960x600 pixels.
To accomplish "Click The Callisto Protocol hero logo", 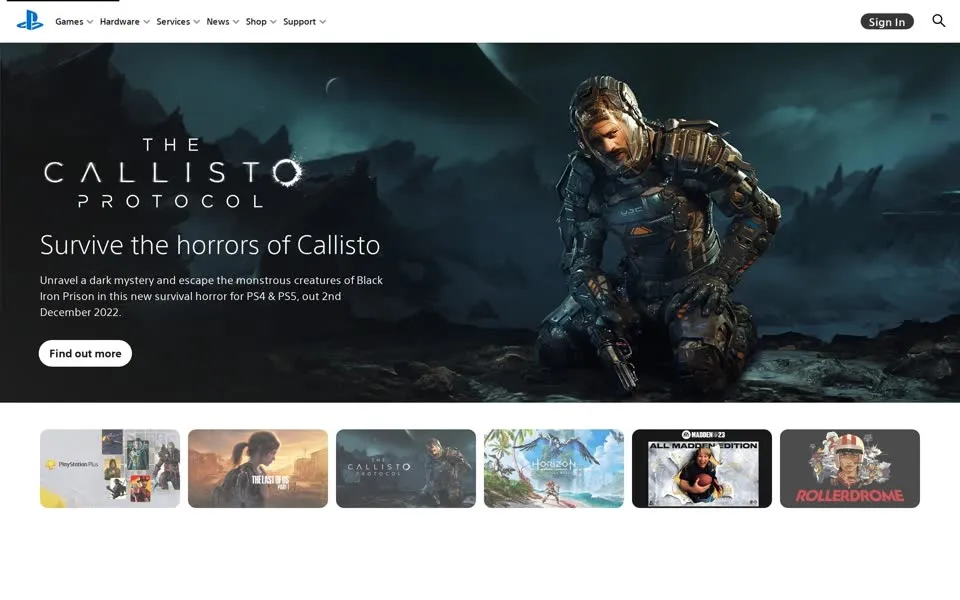I will [x=173, y=173].
